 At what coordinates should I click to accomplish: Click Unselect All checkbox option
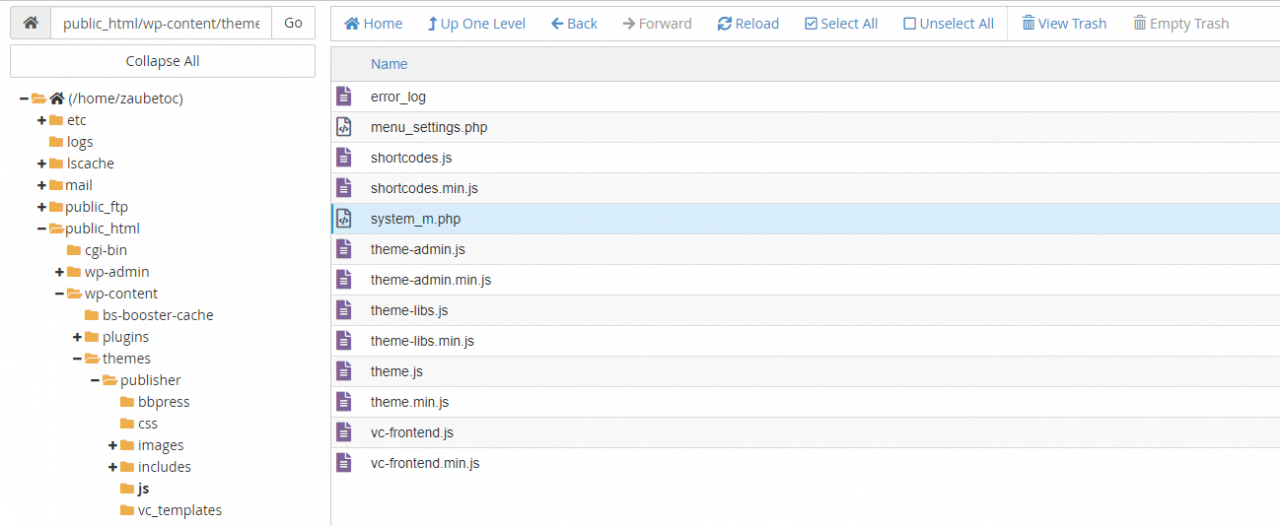coord(948,23)
